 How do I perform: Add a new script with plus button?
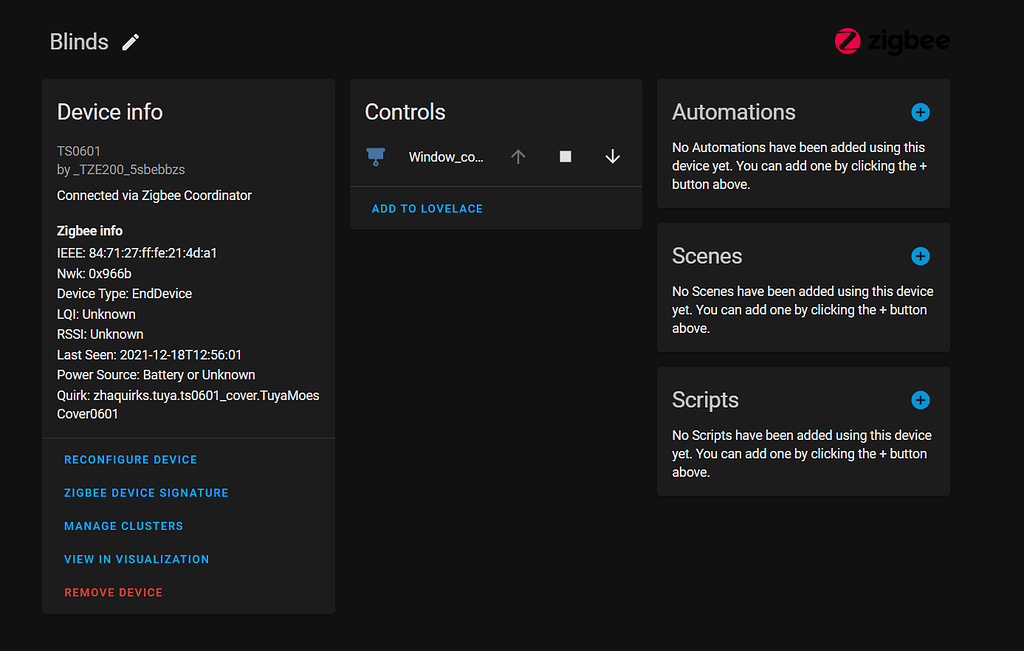pyautogui.click(x=920, y=400)
